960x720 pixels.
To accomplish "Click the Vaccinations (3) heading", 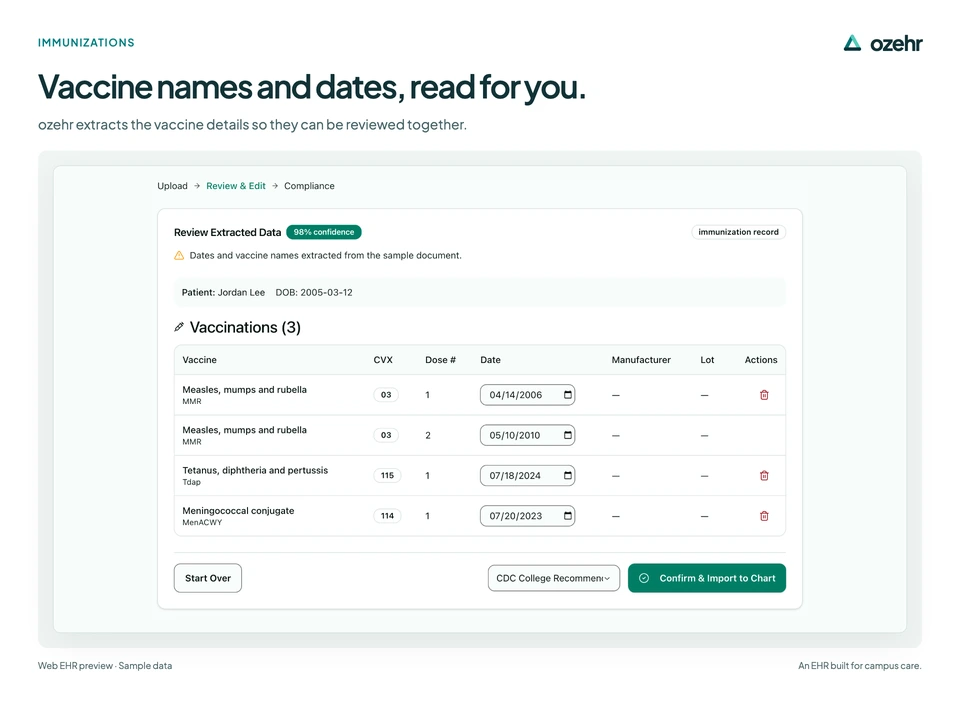I will (x=245, y=328).
